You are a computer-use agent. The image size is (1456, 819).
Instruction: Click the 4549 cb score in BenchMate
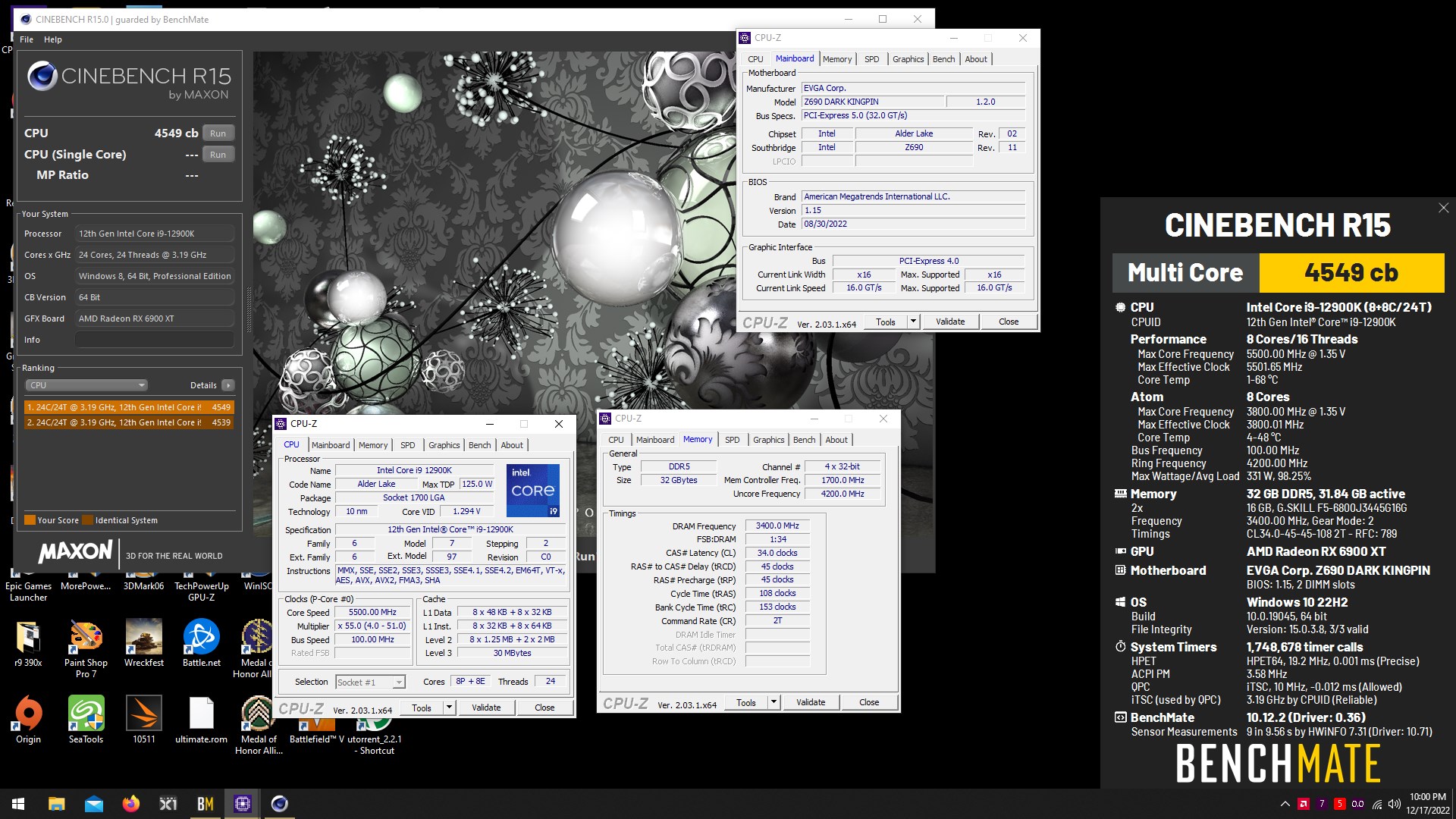(1351, 272)
